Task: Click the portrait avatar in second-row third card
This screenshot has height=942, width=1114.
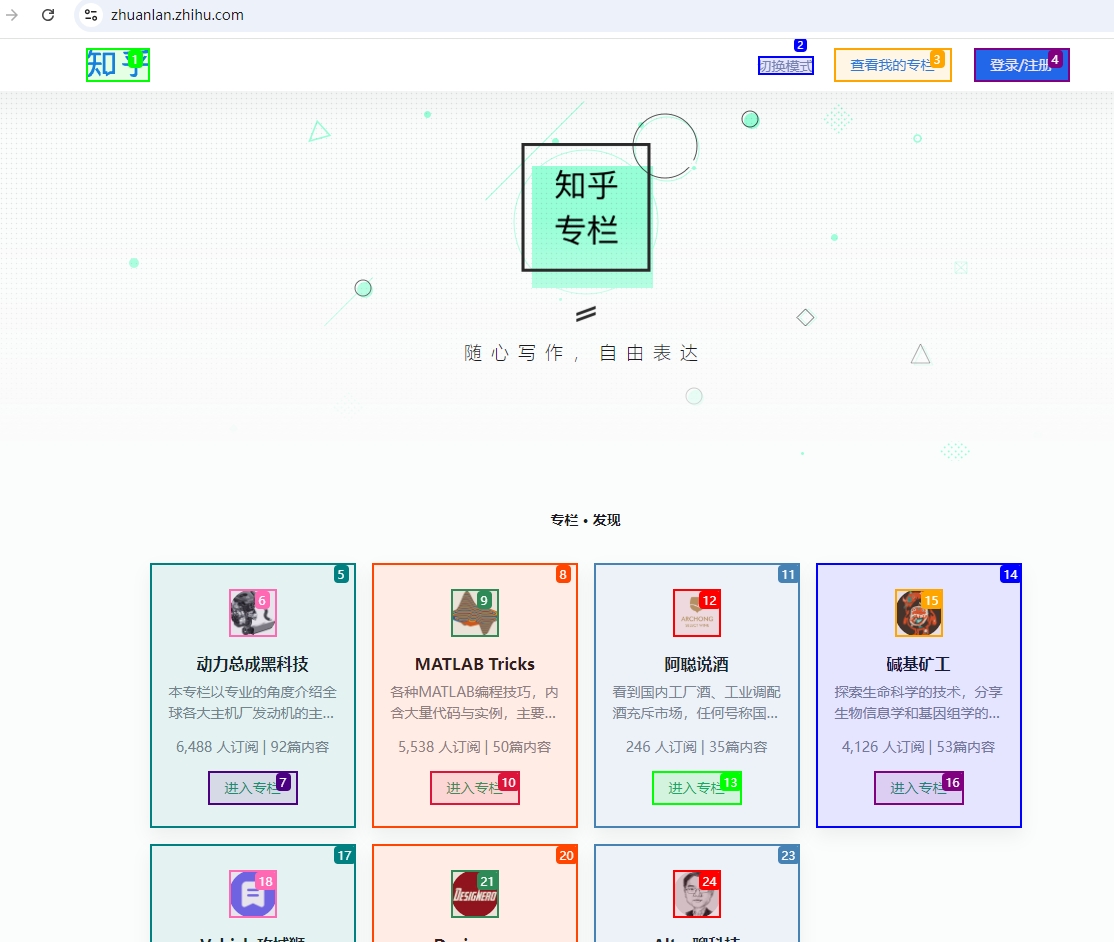Action: tap(697, 894)
